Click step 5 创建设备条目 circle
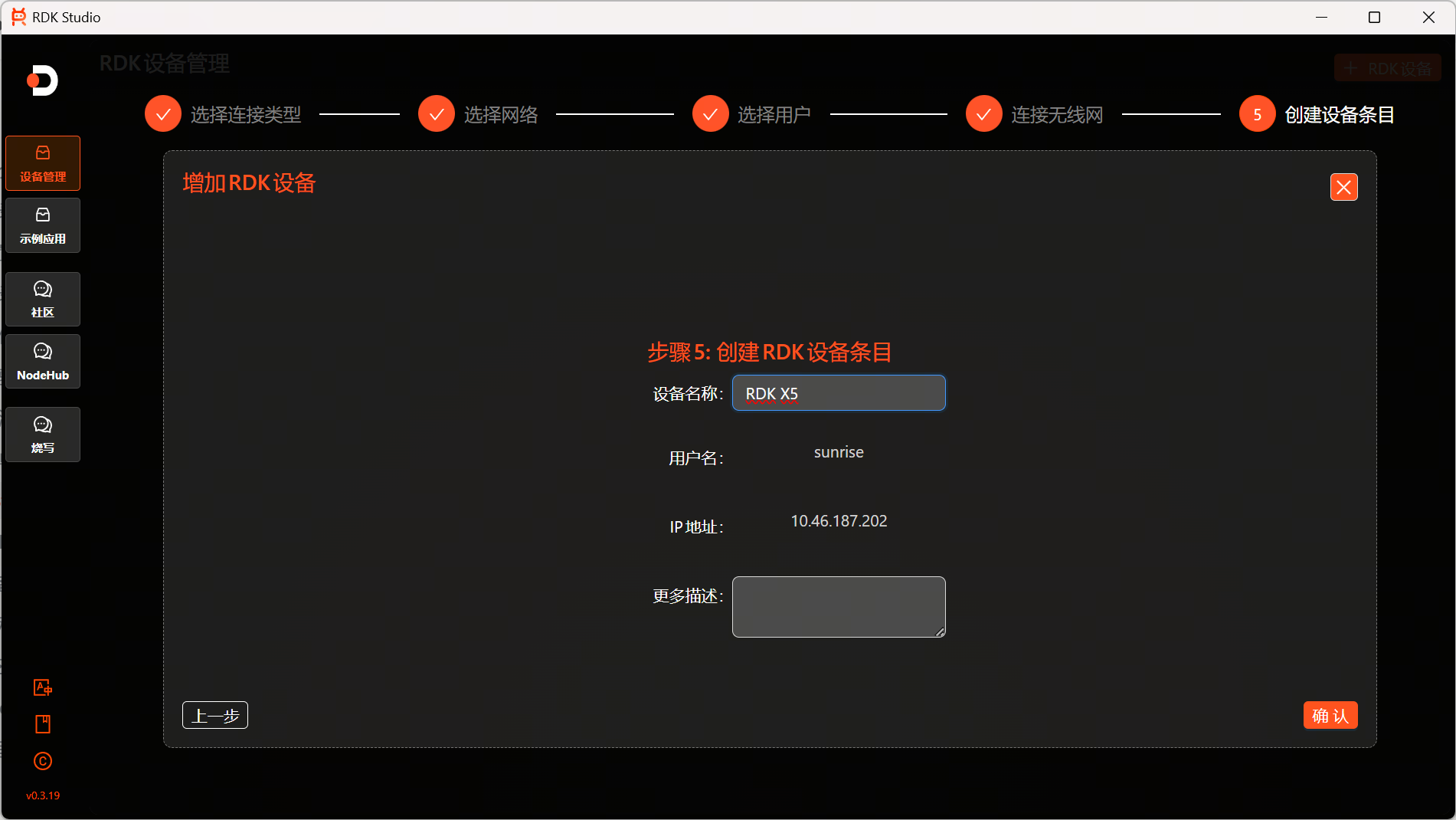The height and width of the screenshot is (820, 1456). coord(1257,113)
